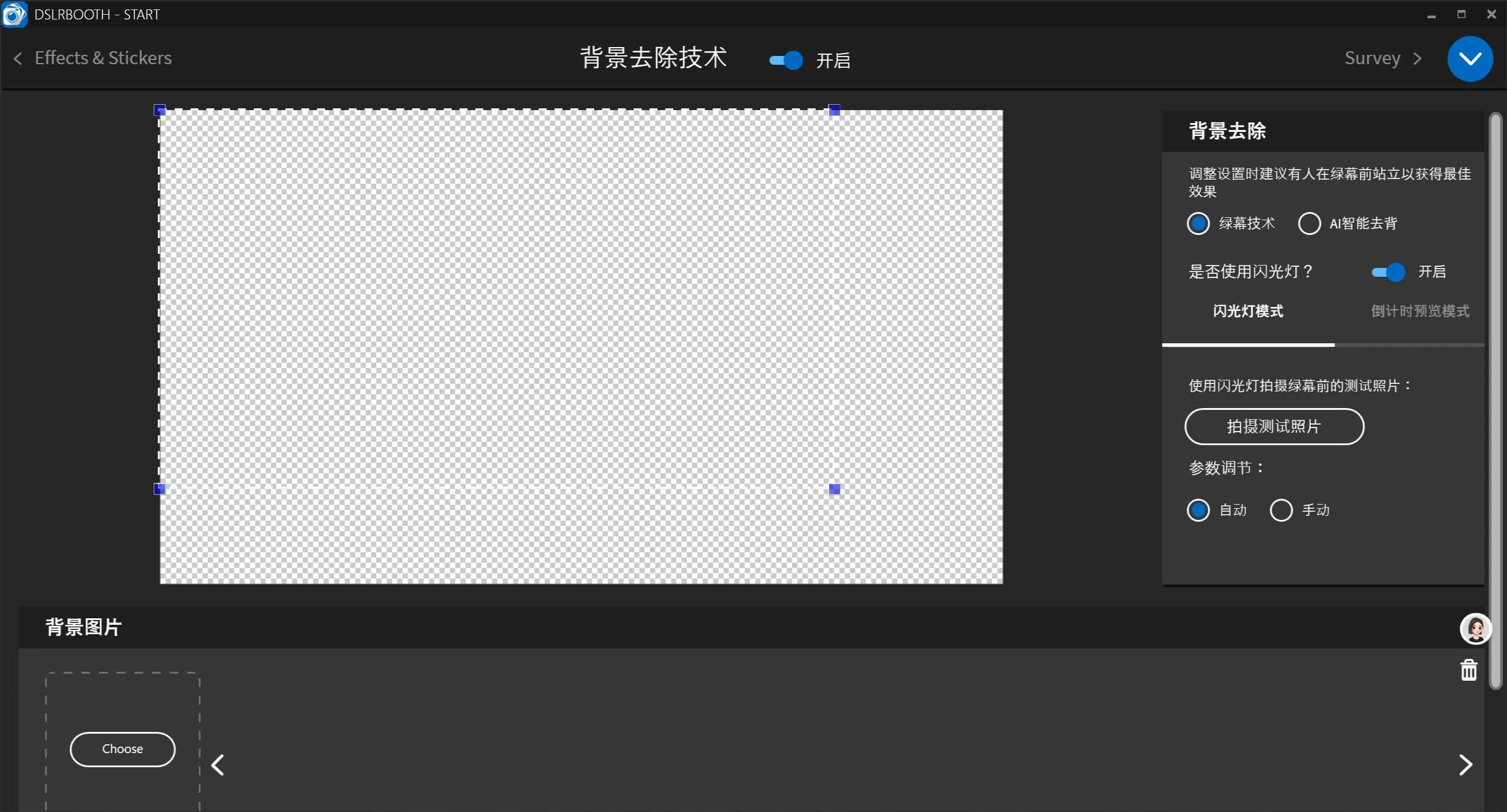Select the 绿幕技术 option

coord(1198,223)
